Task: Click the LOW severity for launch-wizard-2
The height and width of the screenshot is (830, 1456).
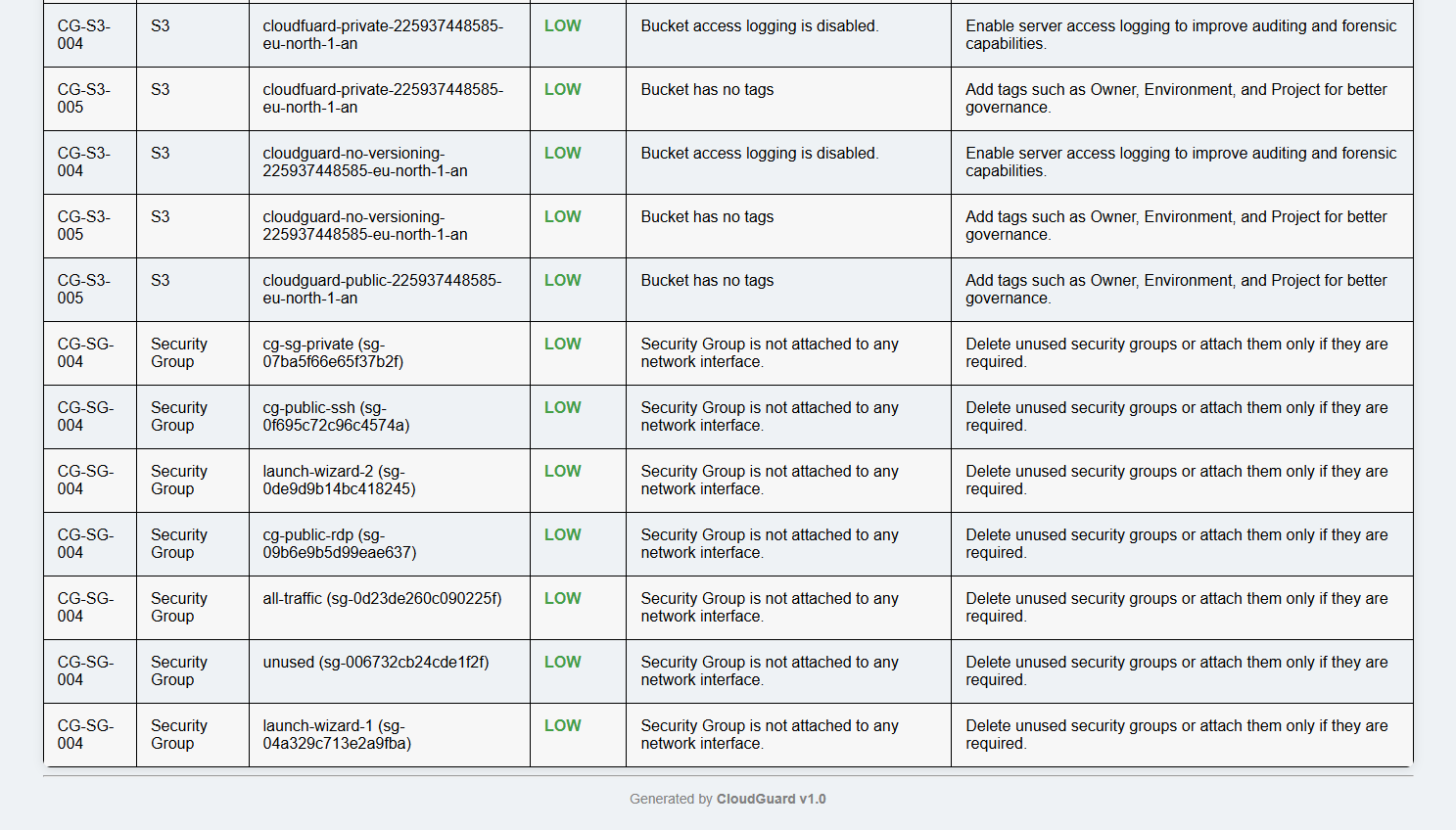Action: [562, 471]
